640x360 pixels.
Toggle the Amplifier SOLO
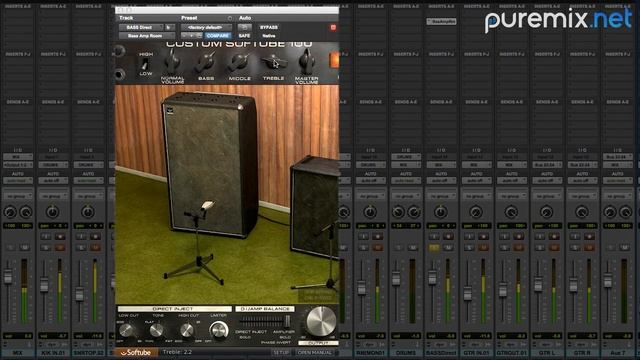(x=284, y=338)
